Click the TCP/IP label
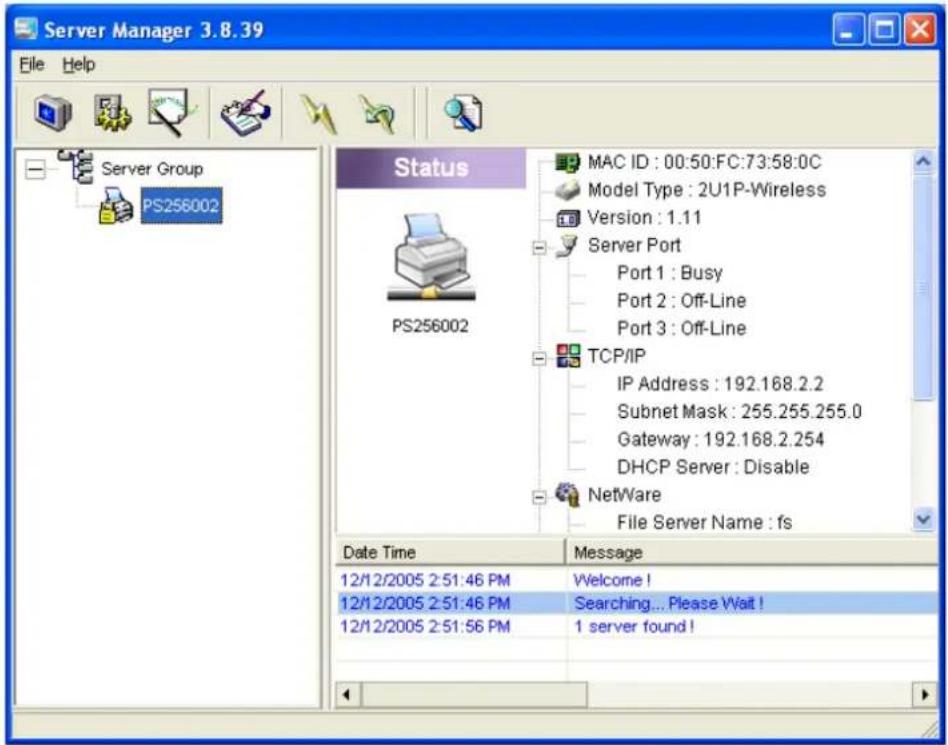This screenshot has height=745, width=948. click(x=617, y=356)
